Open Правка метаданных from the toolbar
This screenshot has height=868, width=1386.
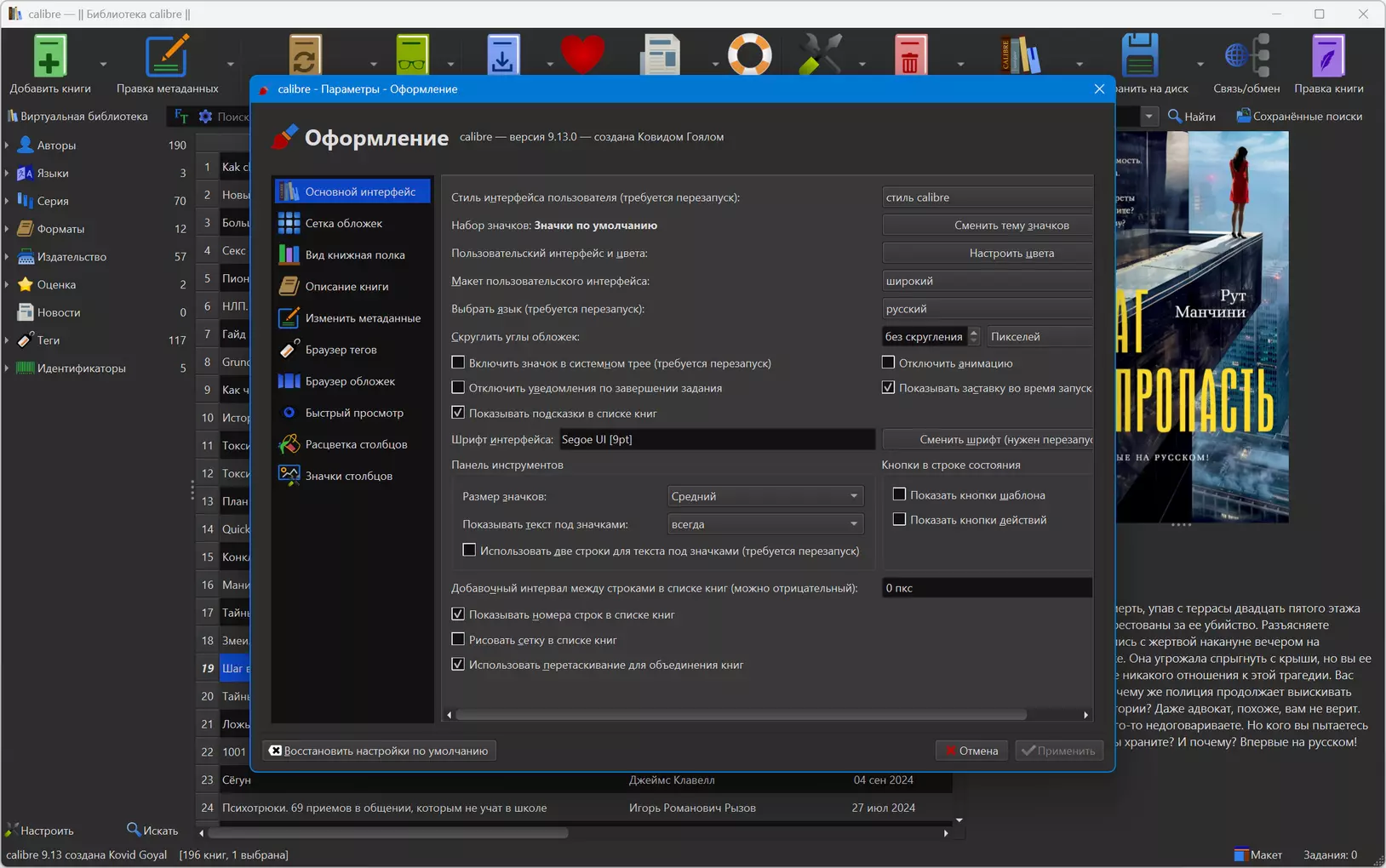[167, 65]
